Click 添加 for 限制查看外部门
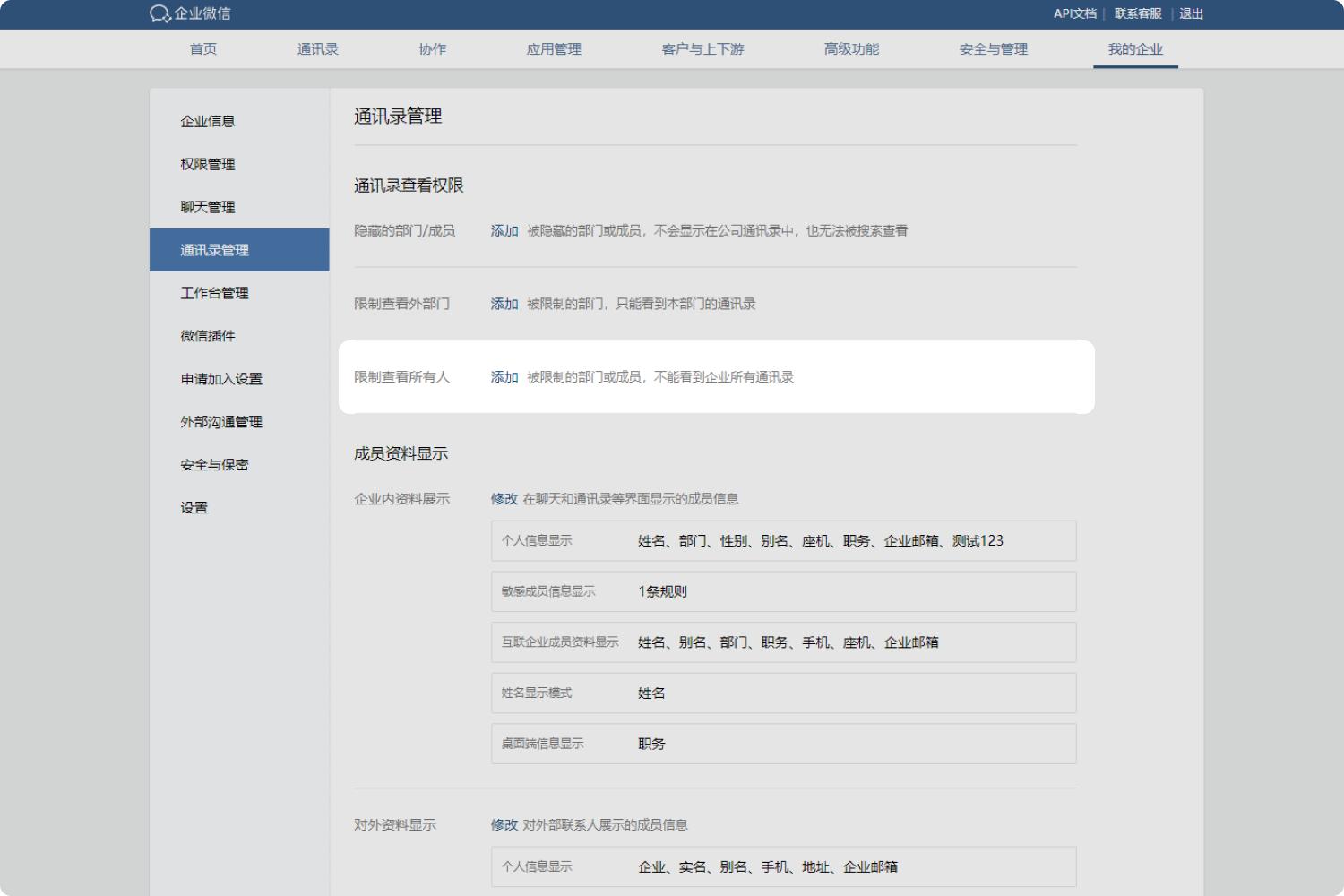The width and height of the screenshot is (1344, 896). pyautogui.click(x=504, y=305)
